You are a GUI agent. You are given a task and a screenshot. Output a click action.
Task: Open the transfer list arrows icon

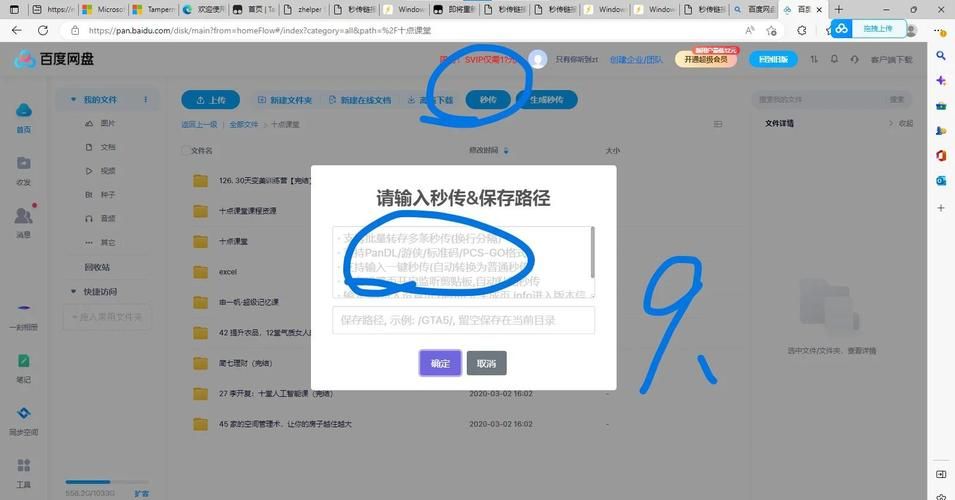tap(814, 60)
